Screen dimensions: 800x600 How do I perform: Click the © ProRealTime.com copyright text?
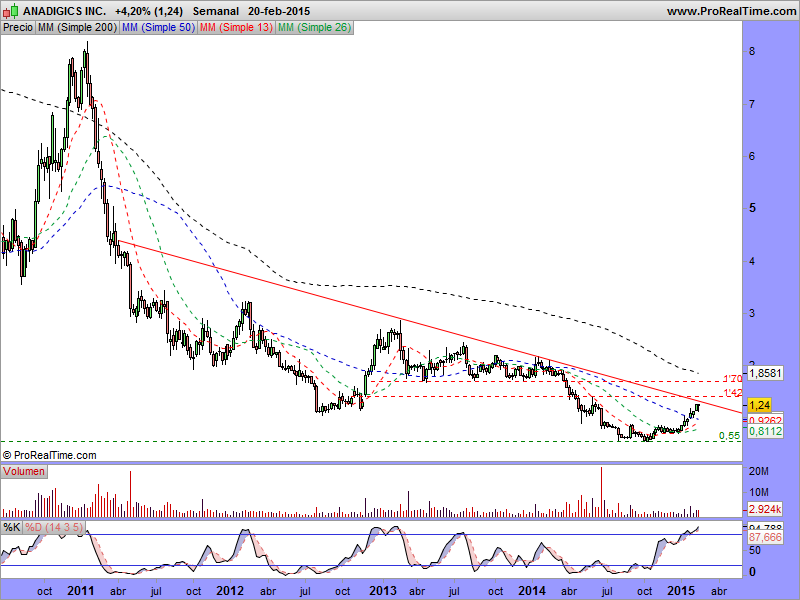(x=49, y=455)
